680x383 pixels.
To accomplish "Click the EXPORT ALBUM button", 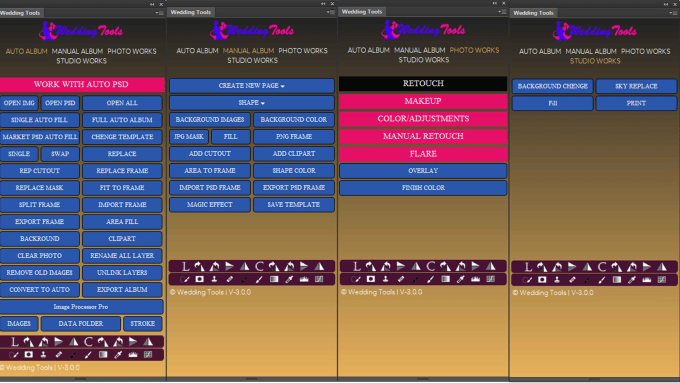I will [x=122, y=290].
